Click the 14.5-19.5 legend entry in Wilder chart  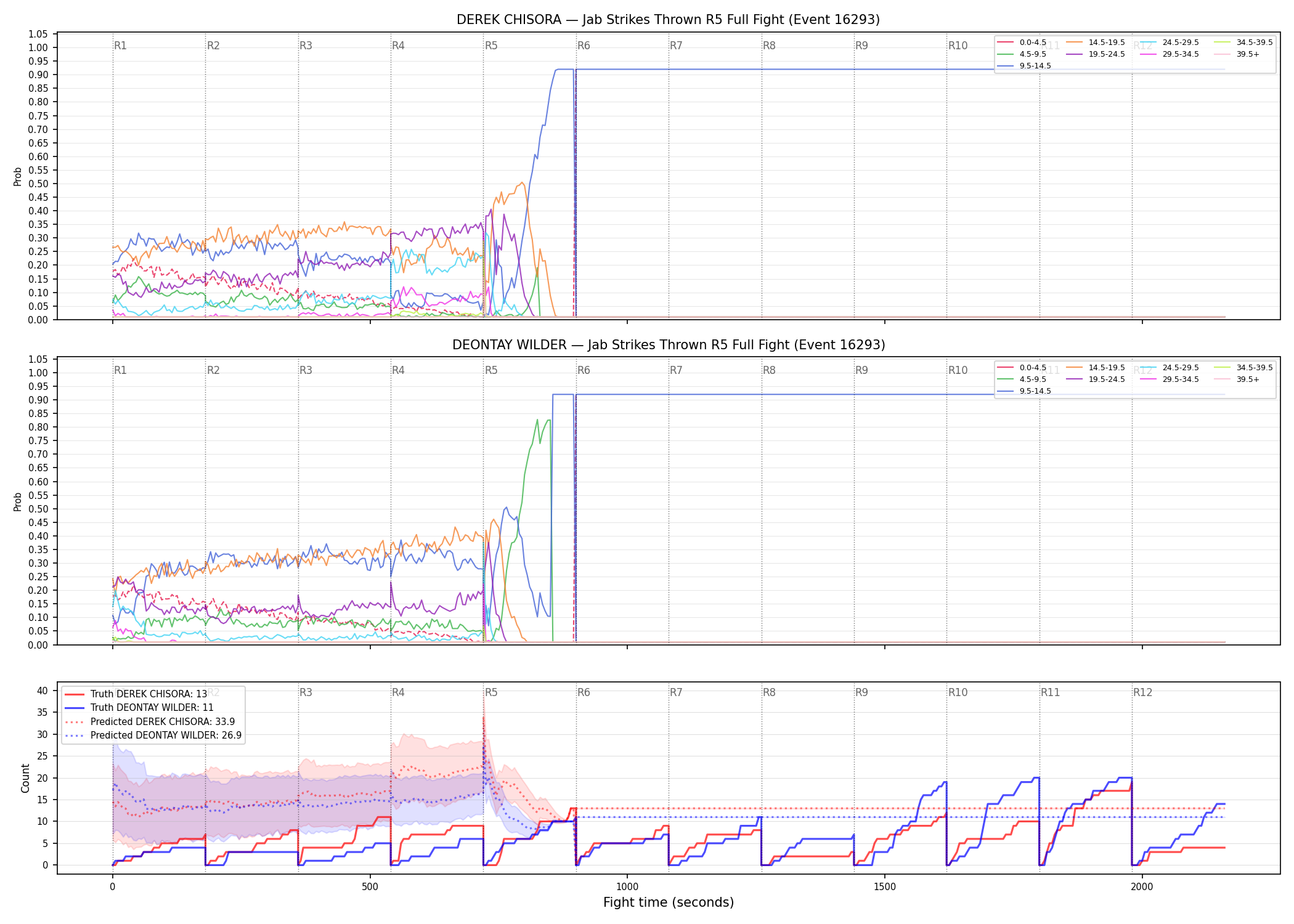click(x=1096, y=368)
